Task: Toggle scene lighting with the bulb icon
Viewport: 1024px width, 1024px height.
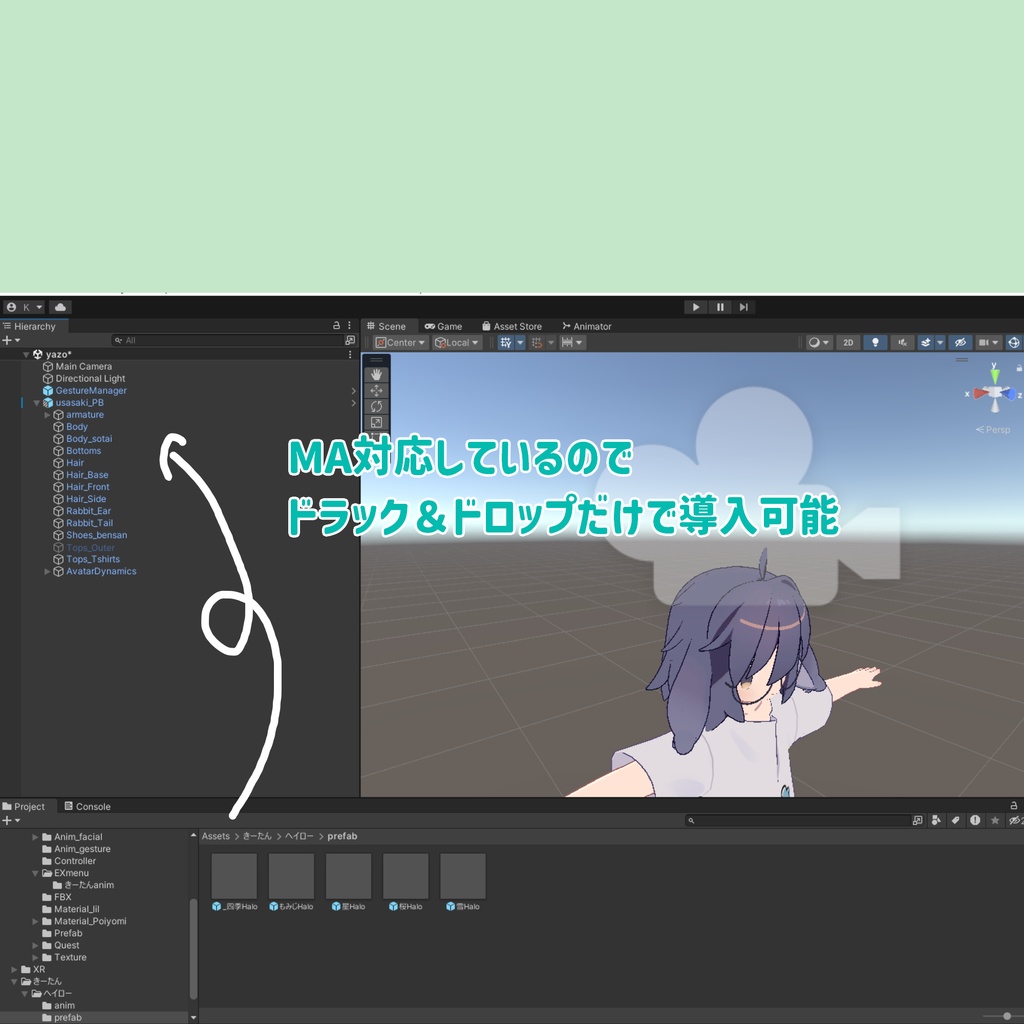Action: [x=876, y=342]
